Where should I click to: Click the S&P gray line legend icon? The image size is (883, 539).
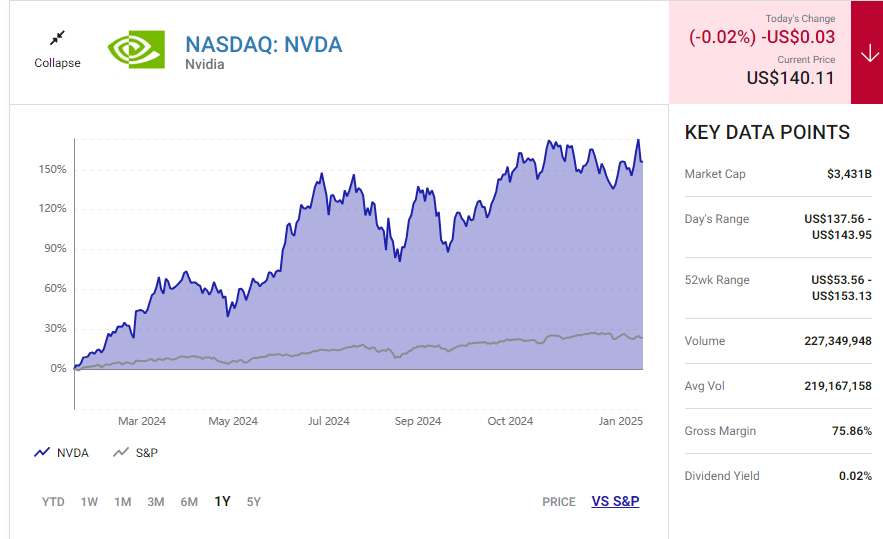[121, 452]
